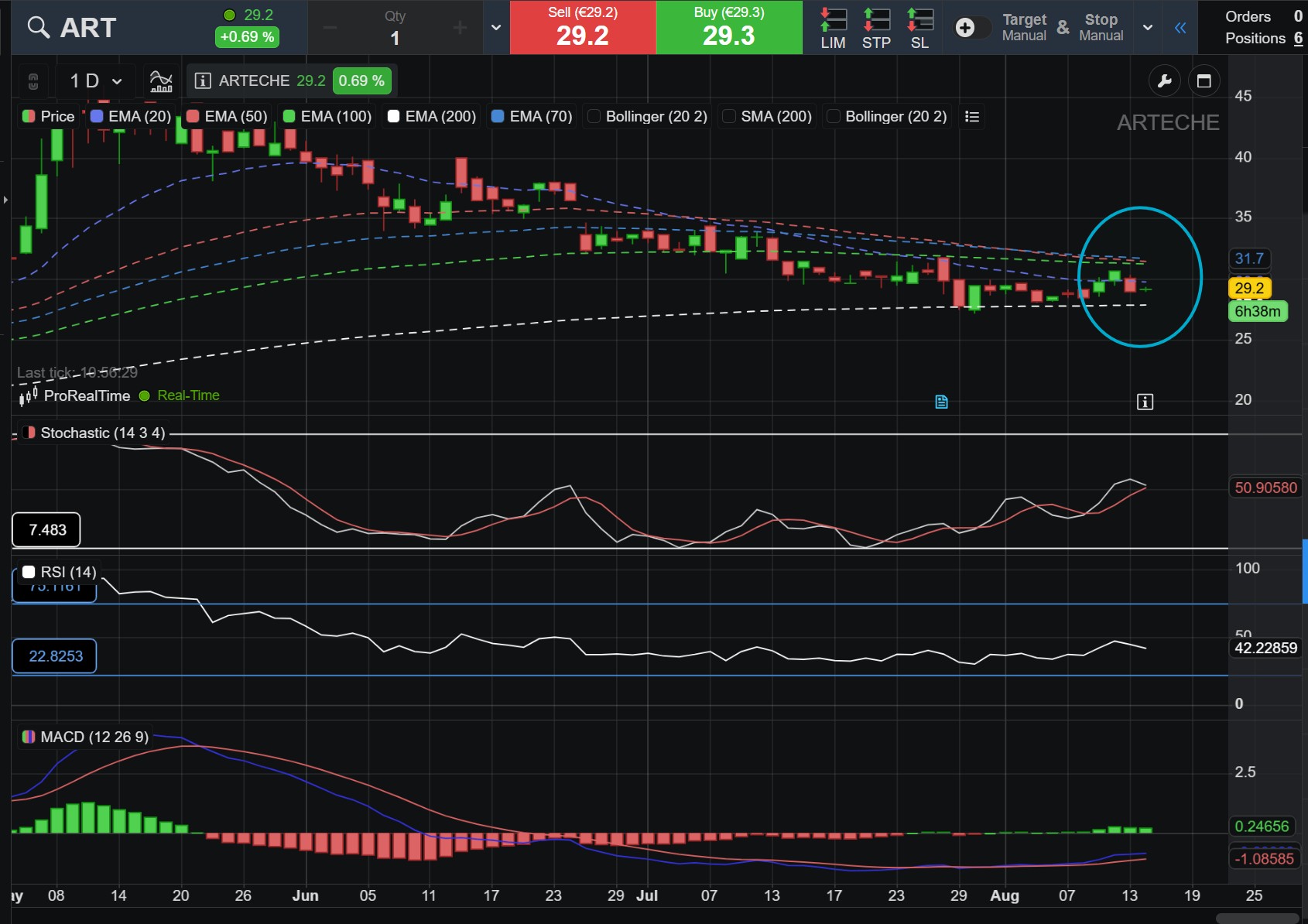
Task: Click the Sell (€29.2) button
Action: (583, 27)
